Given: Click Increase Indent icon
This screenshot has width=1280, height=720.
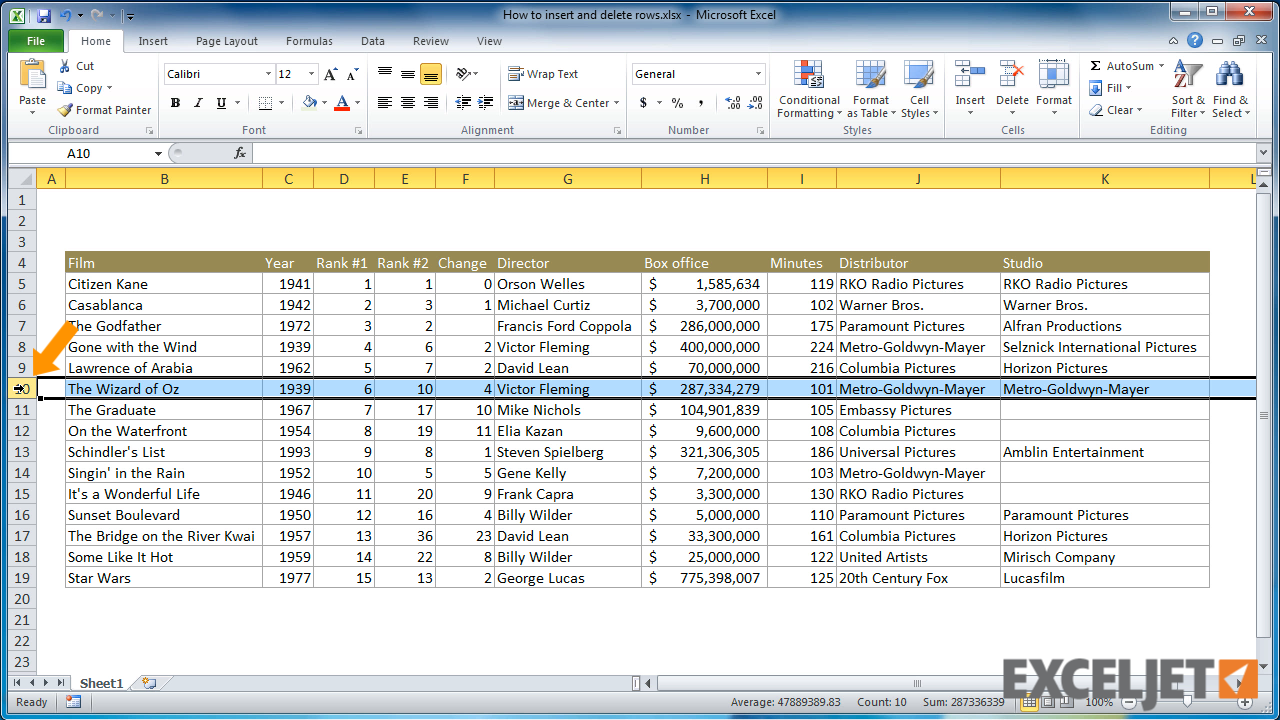Looking at the screenshot, I should tap(485, 103).
